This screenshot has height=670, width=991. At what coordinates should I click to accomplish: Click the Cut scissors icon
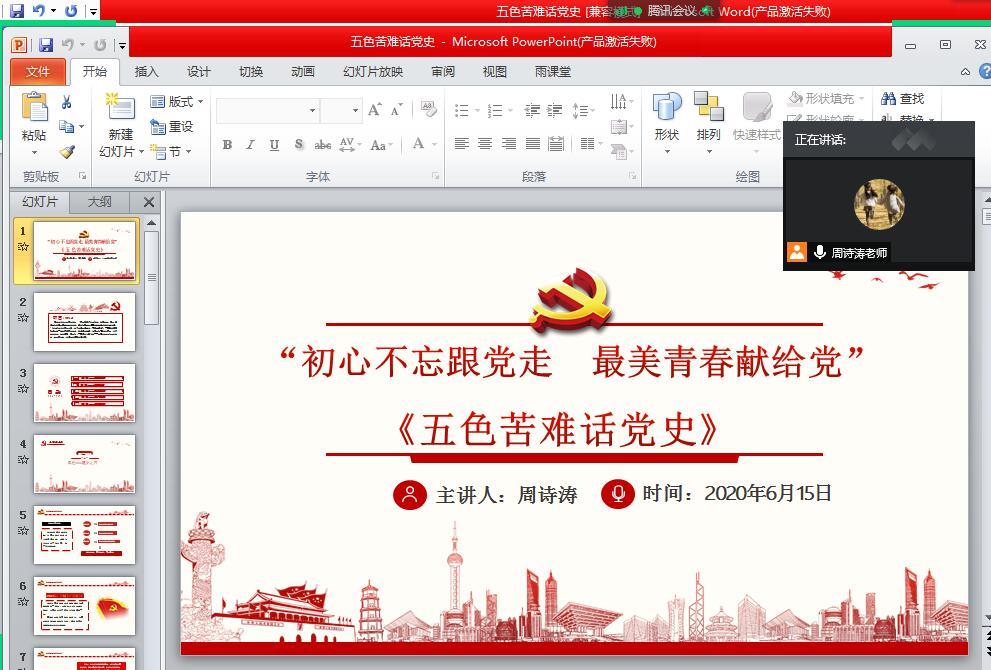pos(66,102)
